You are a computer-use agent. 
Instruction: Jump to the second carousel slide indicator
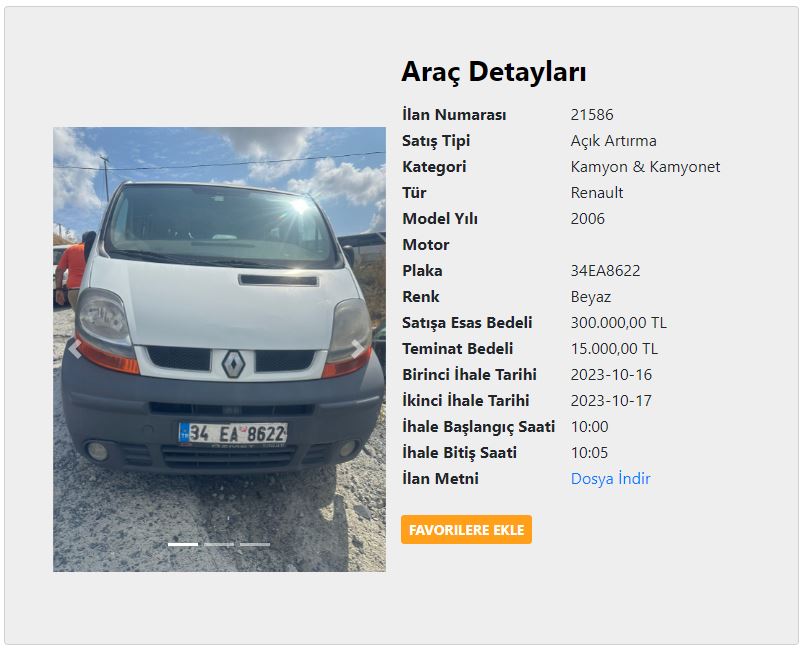219,544
